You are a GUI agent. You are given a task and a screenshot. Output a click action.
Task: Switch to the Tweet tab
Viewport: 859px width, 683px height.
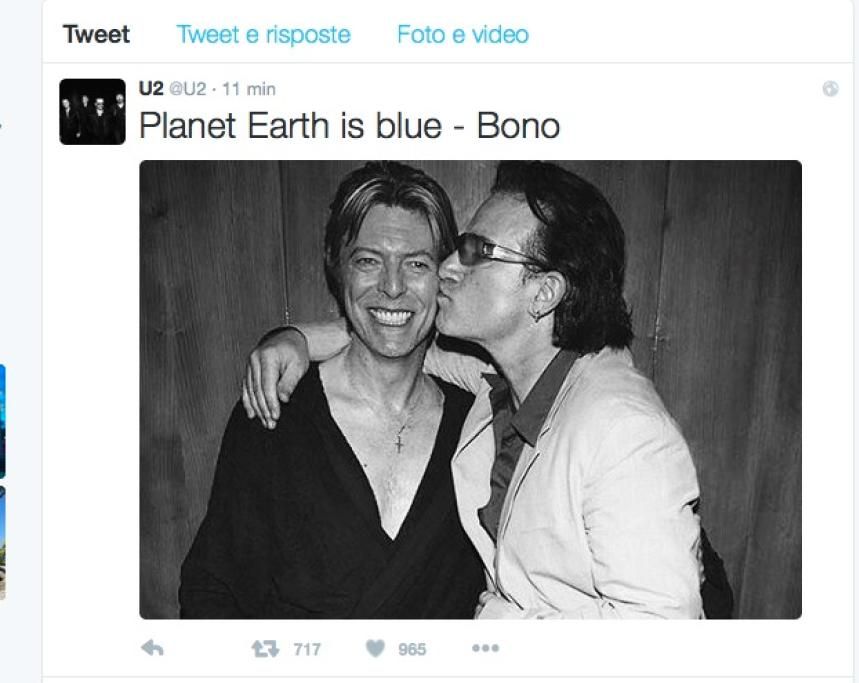(96, 35)
